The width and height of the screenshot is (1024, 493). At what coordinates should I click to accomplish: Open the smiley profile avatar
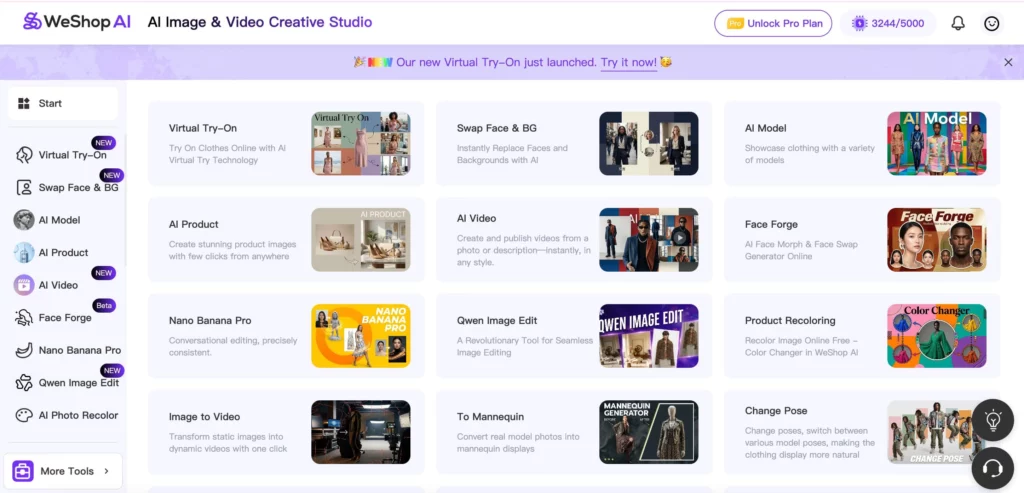(991, 24)
